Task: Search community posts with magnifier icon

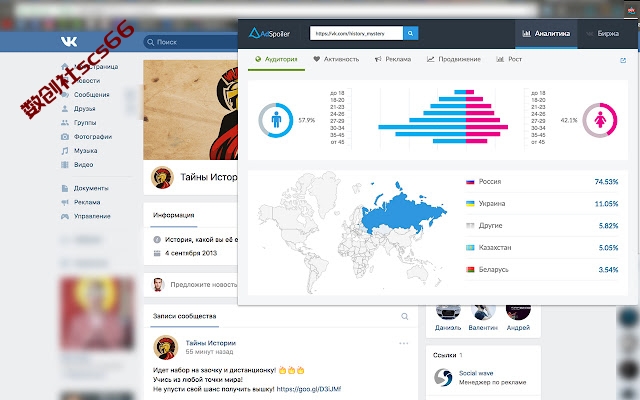Action: pyautogui.click(x=404, y=316)
